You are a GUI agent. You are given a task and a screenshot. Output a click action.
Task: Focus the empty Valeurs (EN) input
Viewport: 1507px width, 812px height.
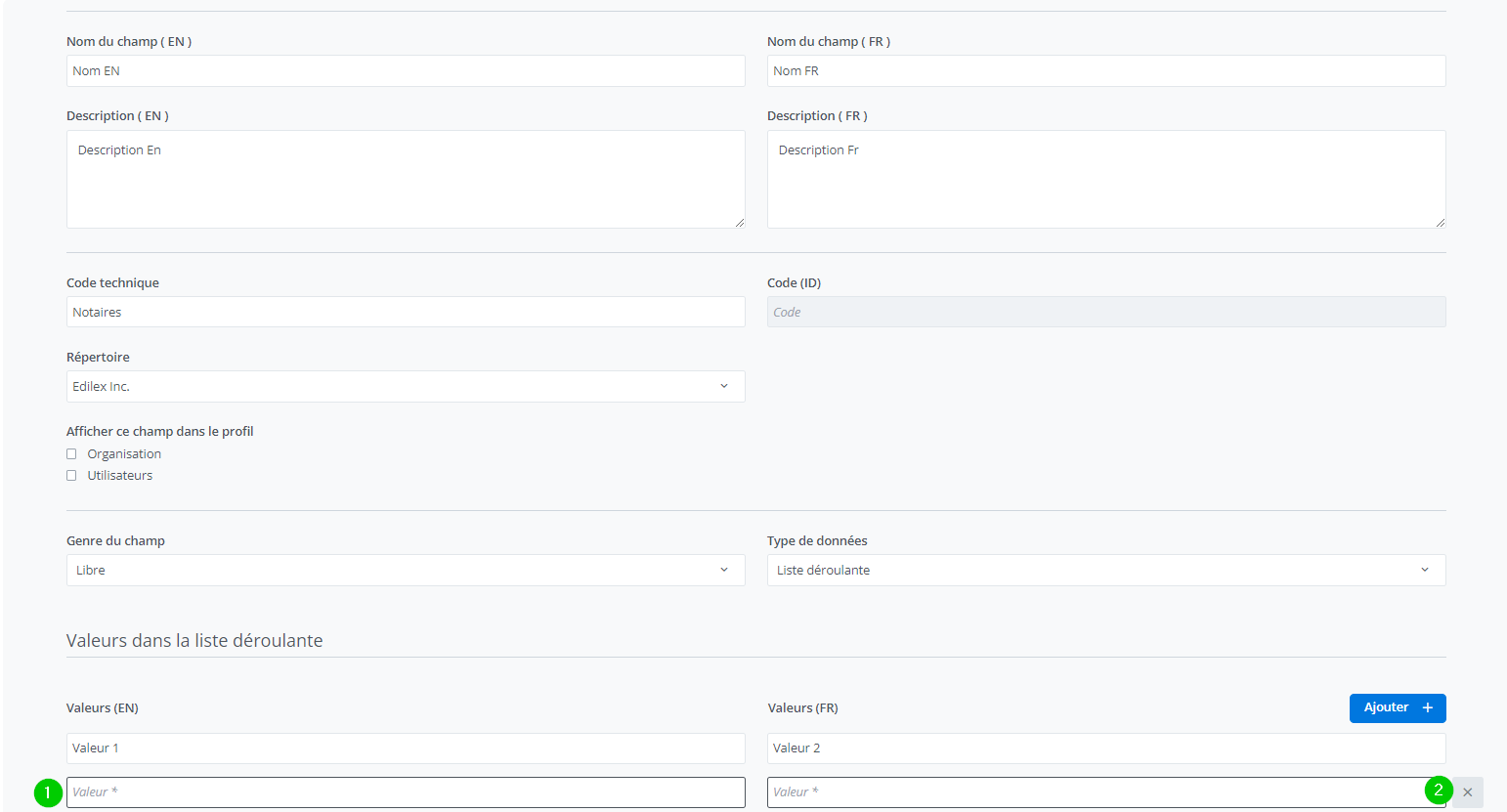coord(405,792)
